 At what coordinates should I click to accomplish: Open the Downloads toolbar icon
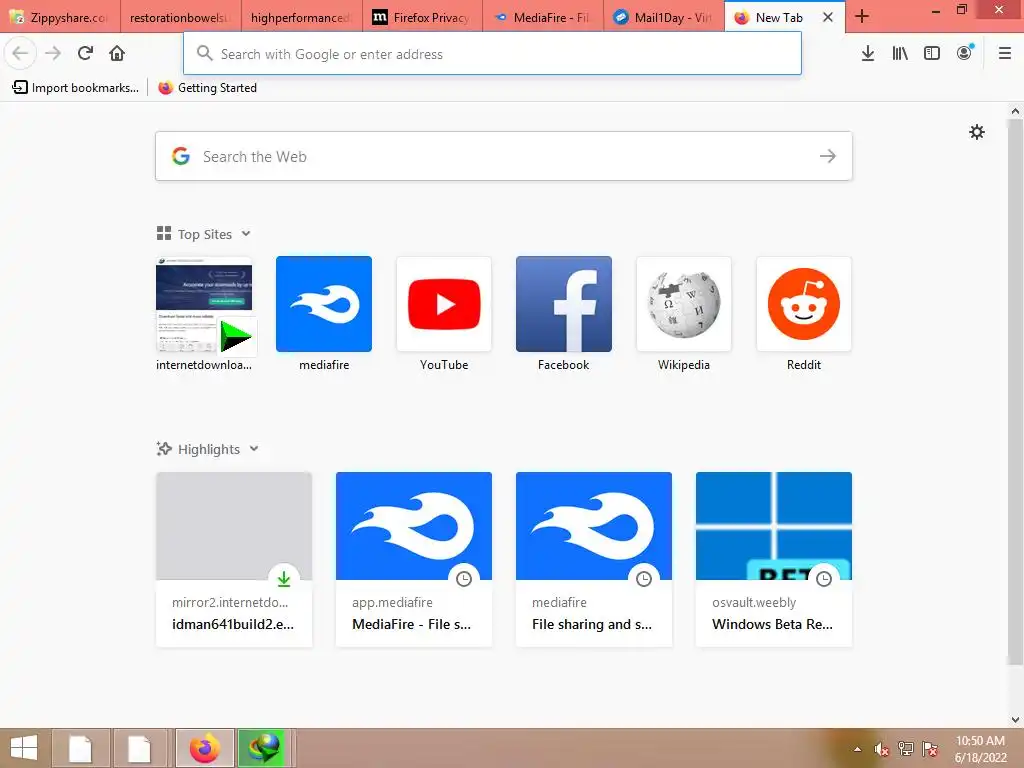coord(867,54)
